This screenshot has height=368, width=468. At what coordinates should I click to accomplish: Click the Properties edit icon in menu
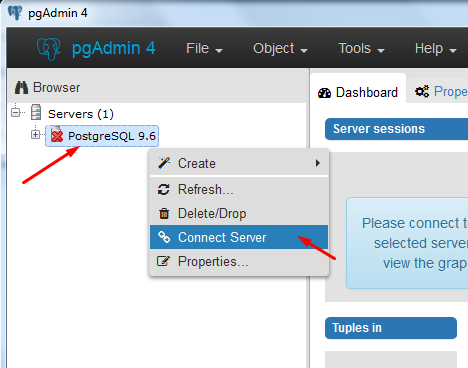[164, 261]
